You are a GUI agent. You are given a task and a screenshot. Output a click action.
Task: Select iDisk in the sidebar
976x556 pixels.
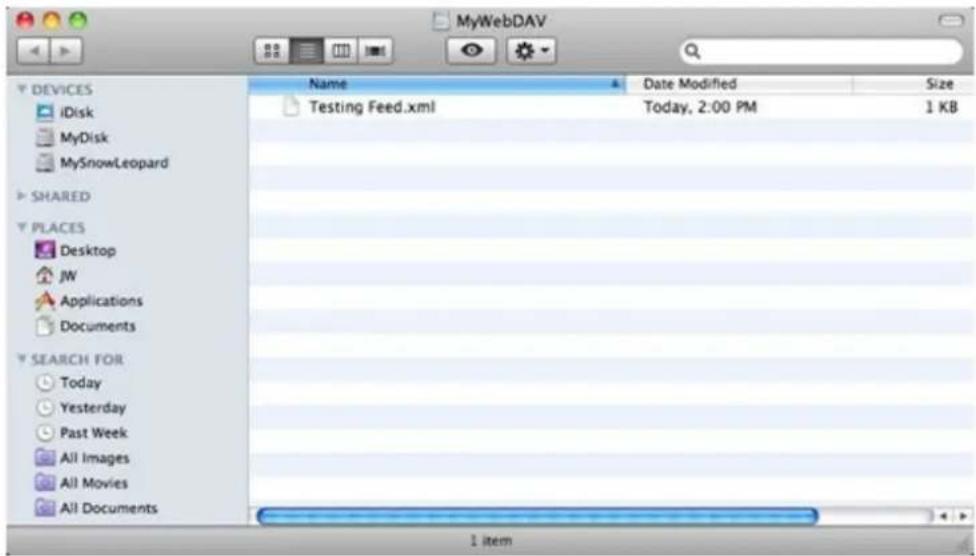(65, 113)
